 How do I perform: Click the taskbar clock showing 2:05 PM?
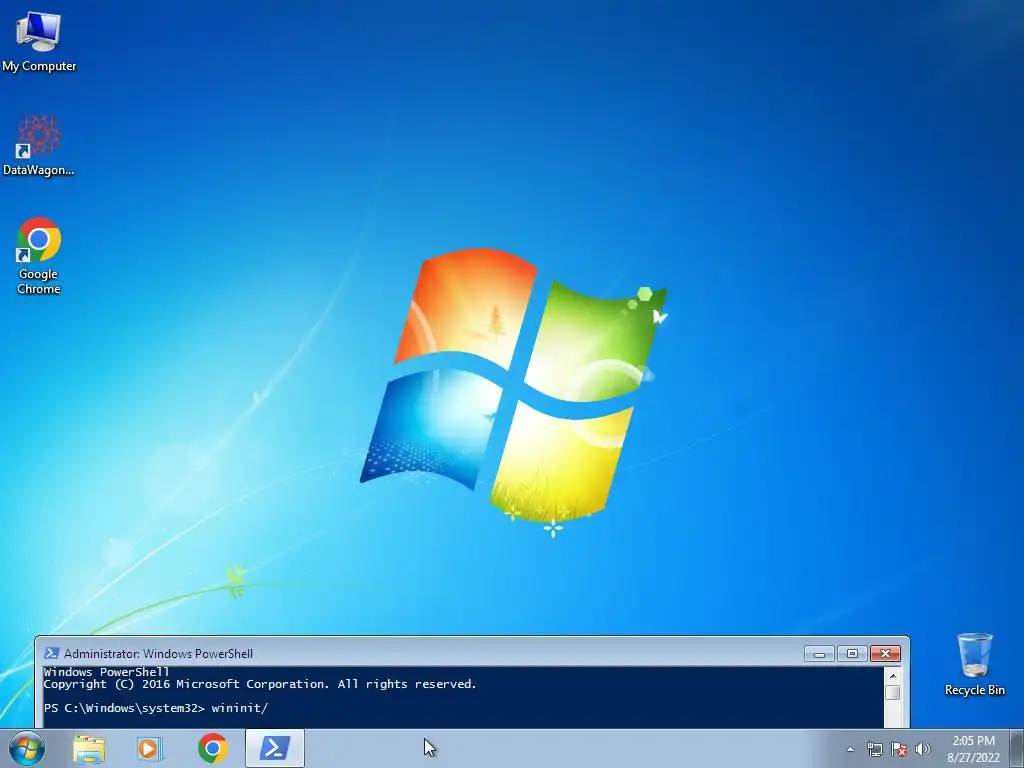coord(973,749)
